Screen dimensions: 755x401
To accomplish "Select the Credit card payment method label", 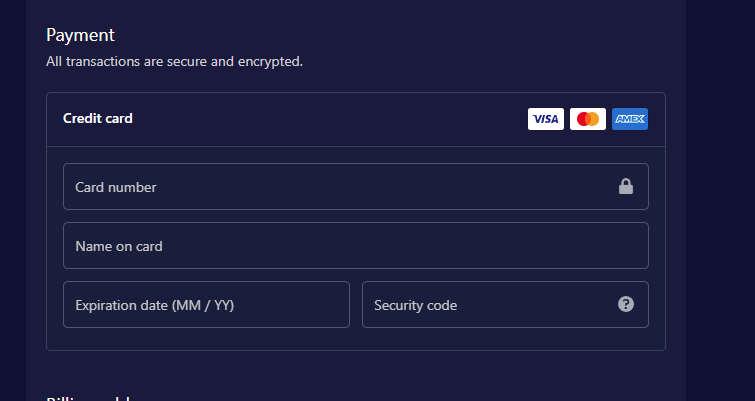I will [98, 119].
